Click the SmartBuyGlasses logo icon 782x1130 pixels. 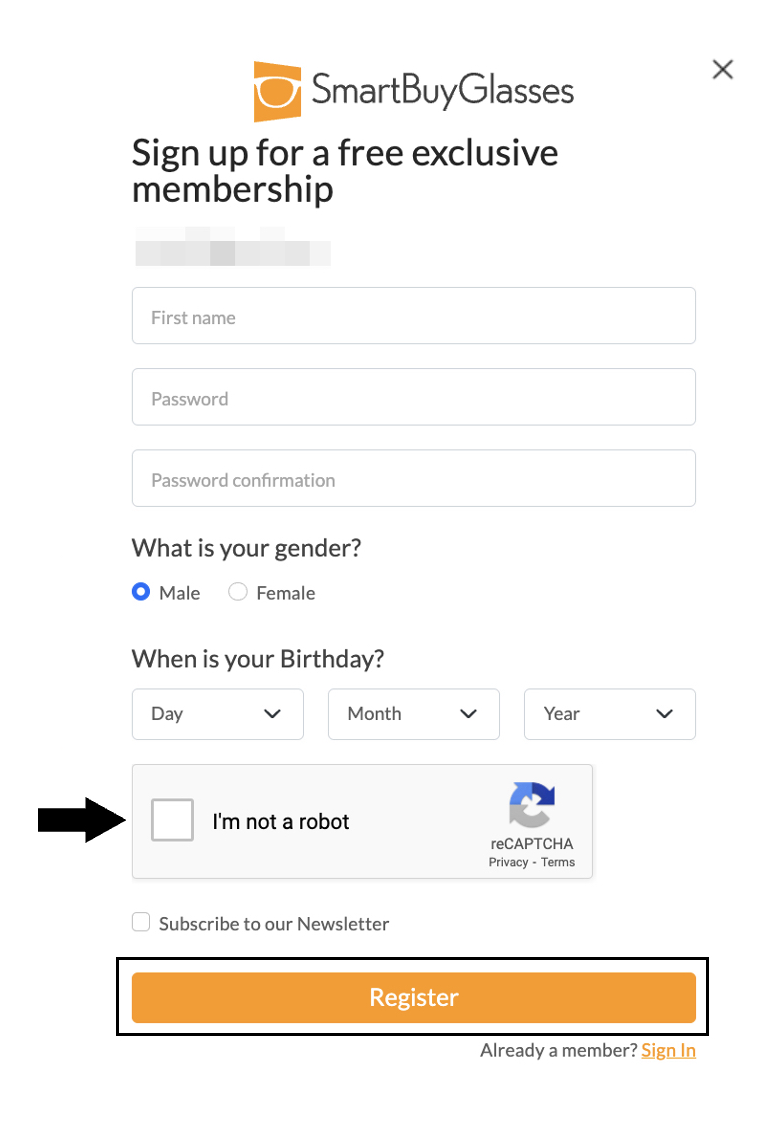tap(277, 92)
